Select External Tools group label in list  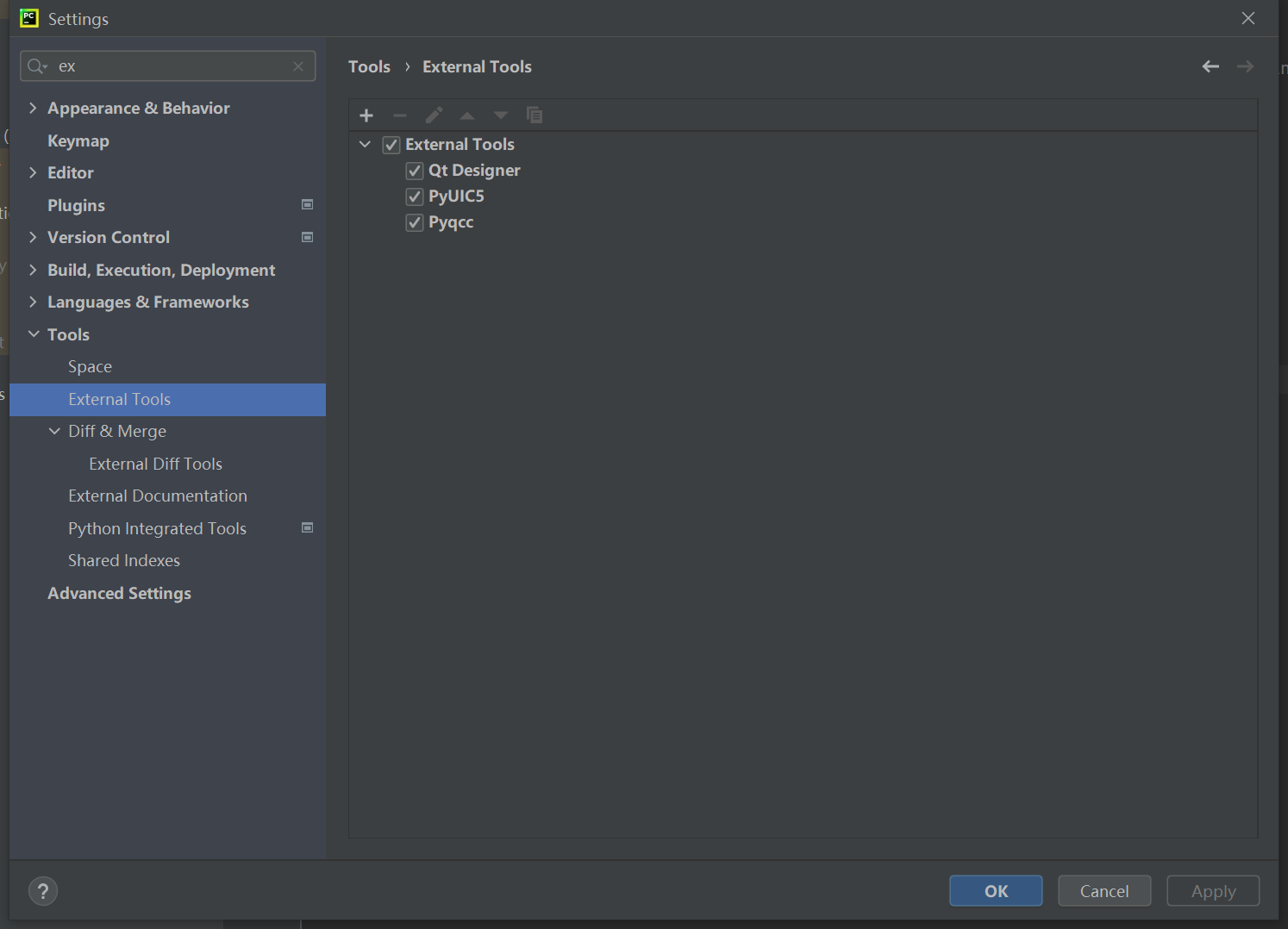click(460, 145)
